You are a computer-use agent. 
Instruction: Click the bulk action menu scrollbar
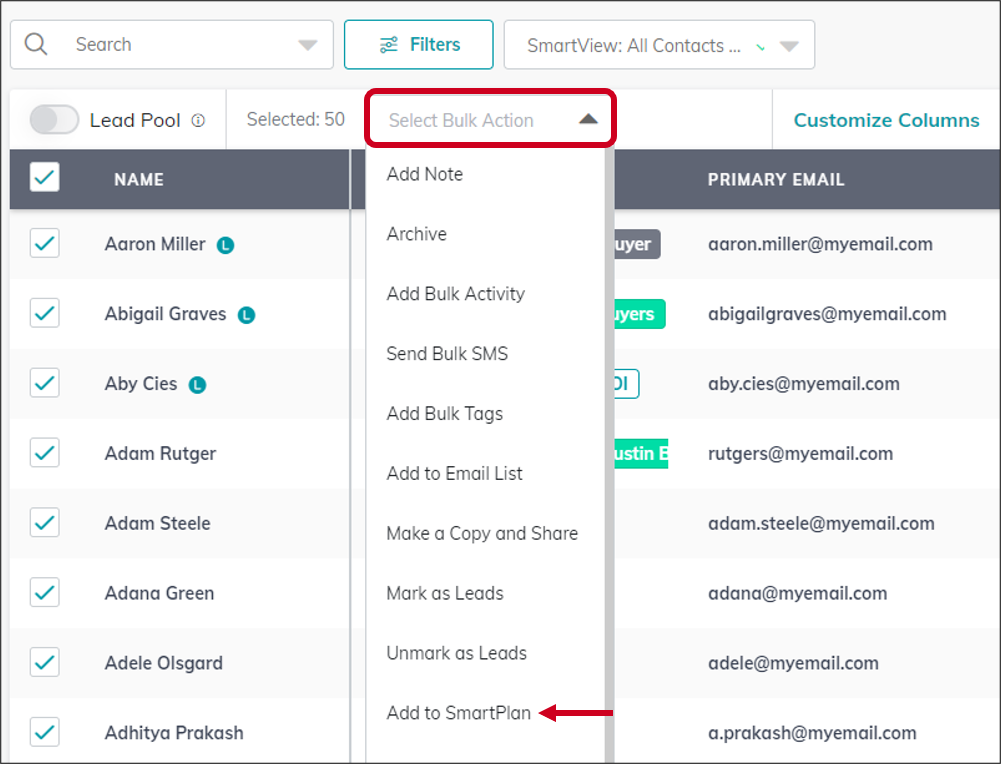(x=610, y=456)
